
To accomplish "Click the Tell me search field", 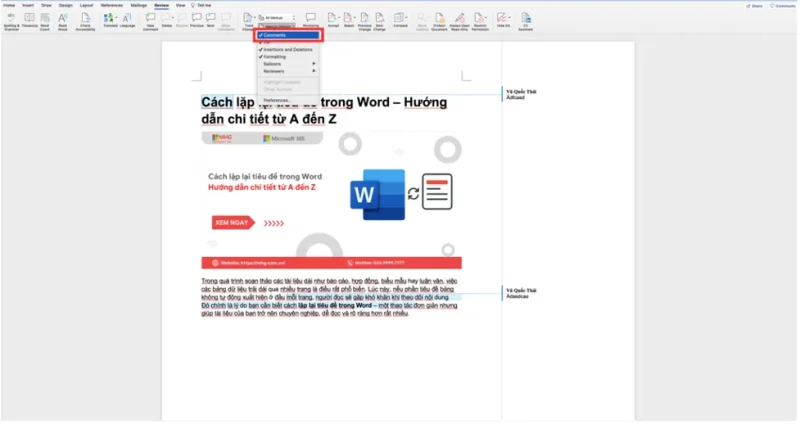I will tap(201, 5).
